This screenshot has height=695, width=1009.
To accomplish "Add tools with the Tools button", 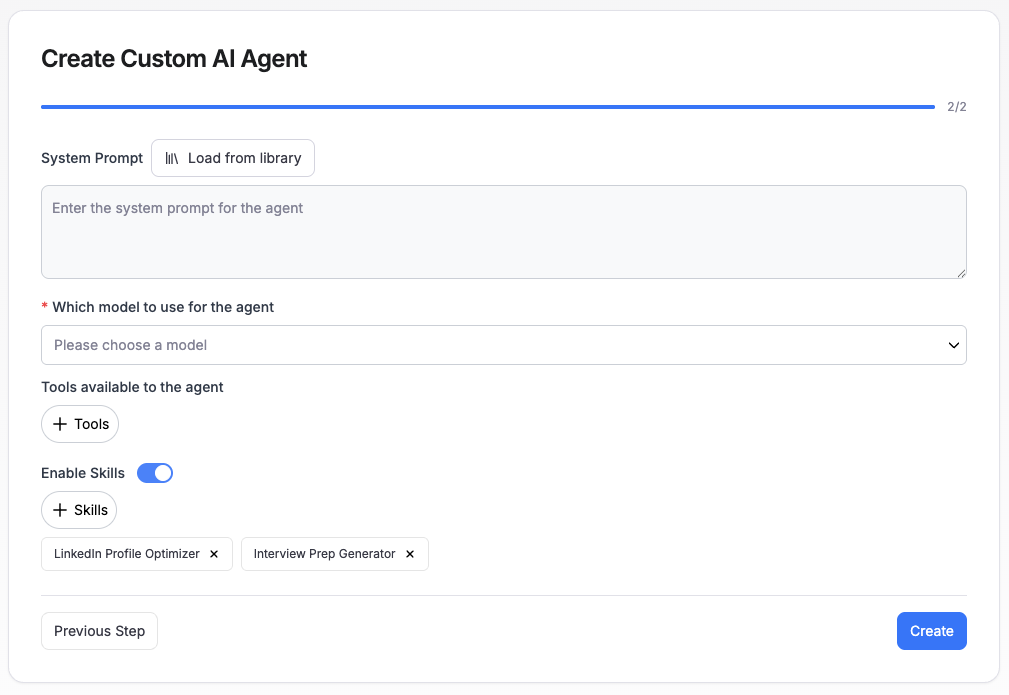I will 79,423.
